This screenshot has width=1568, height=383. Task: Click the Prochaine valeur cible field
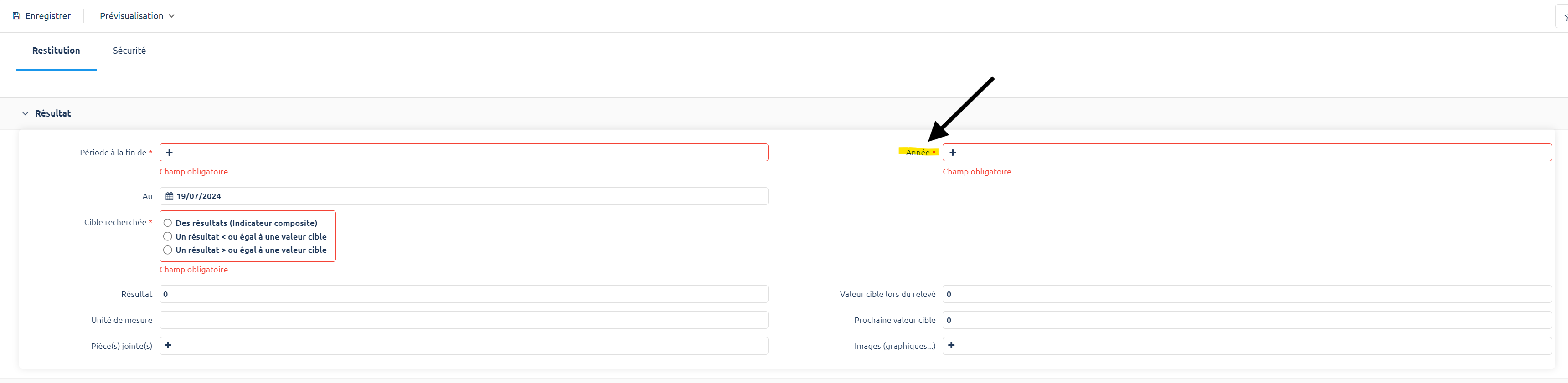tap(1246, 321)
